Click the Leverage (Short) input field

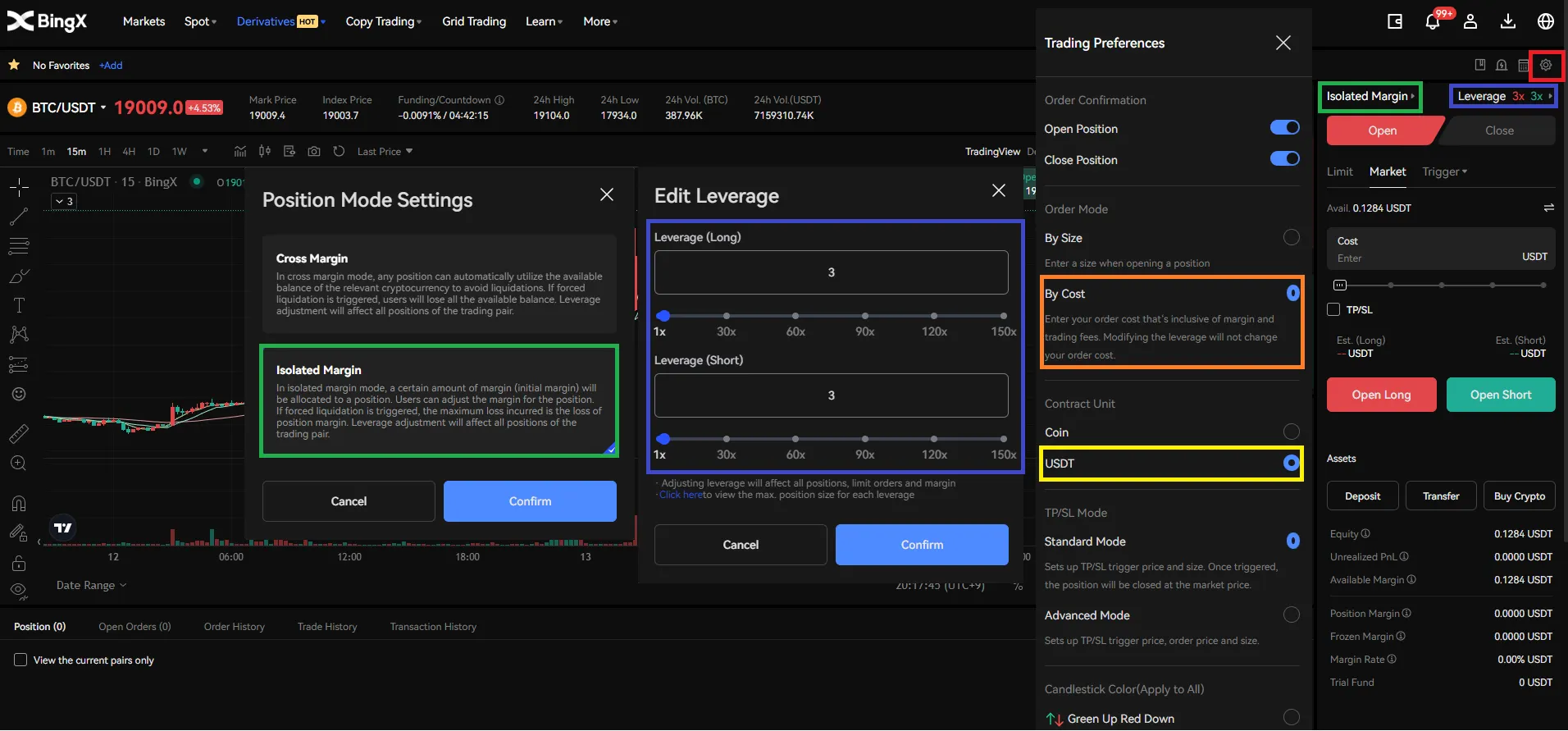(x=831, y=395)
